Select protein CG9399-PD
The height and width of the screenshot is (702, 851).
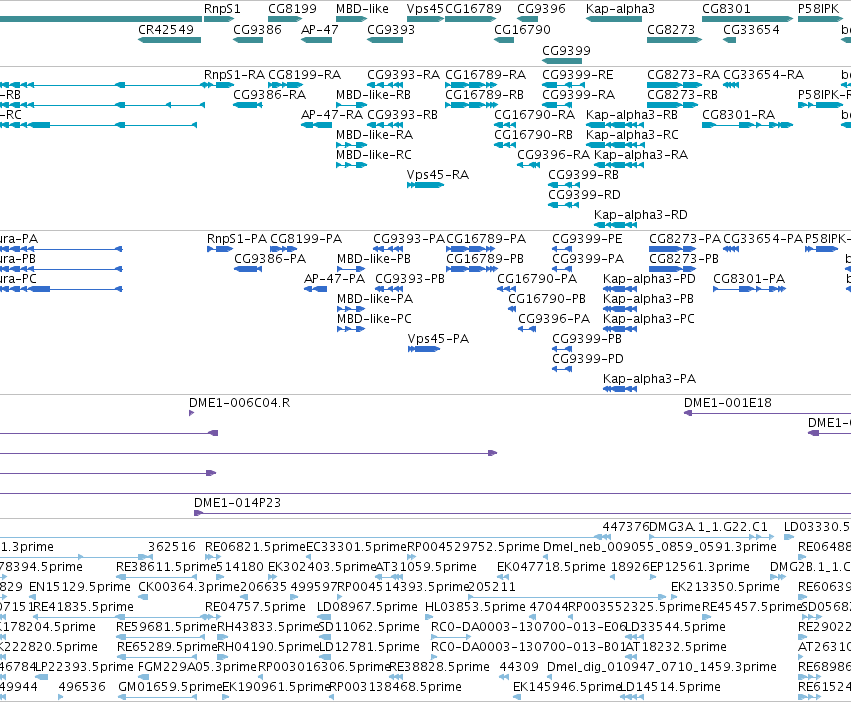coord(562,369)
